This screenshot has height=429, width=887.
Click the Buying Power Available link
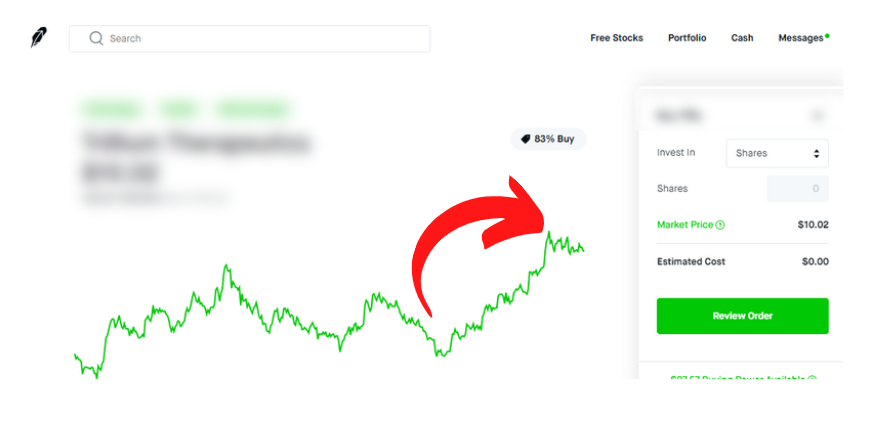tap(739, 379)
